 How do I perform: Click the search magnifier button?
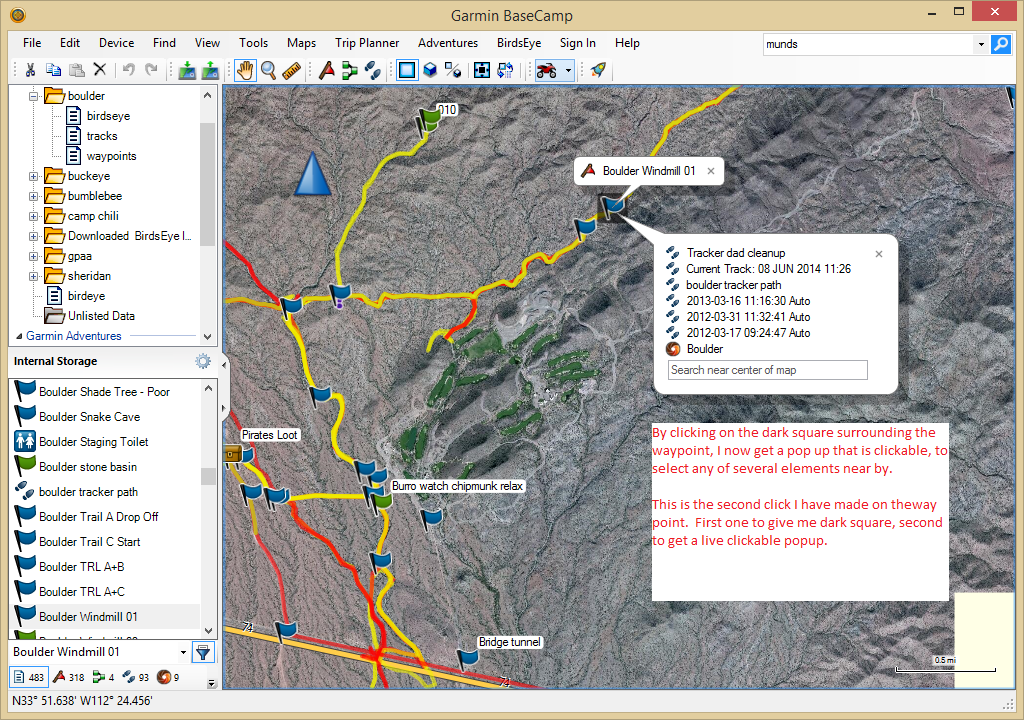coord(1000,44)
